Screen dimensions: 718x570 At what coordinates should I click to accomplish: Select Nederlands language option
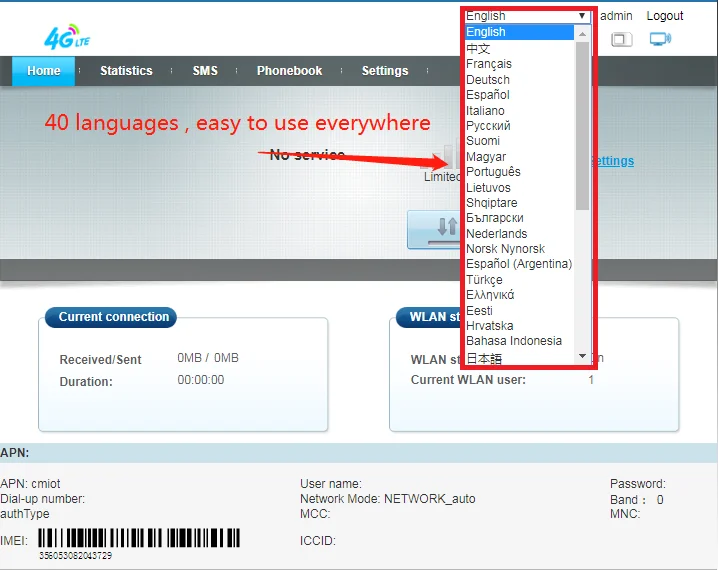519,233
